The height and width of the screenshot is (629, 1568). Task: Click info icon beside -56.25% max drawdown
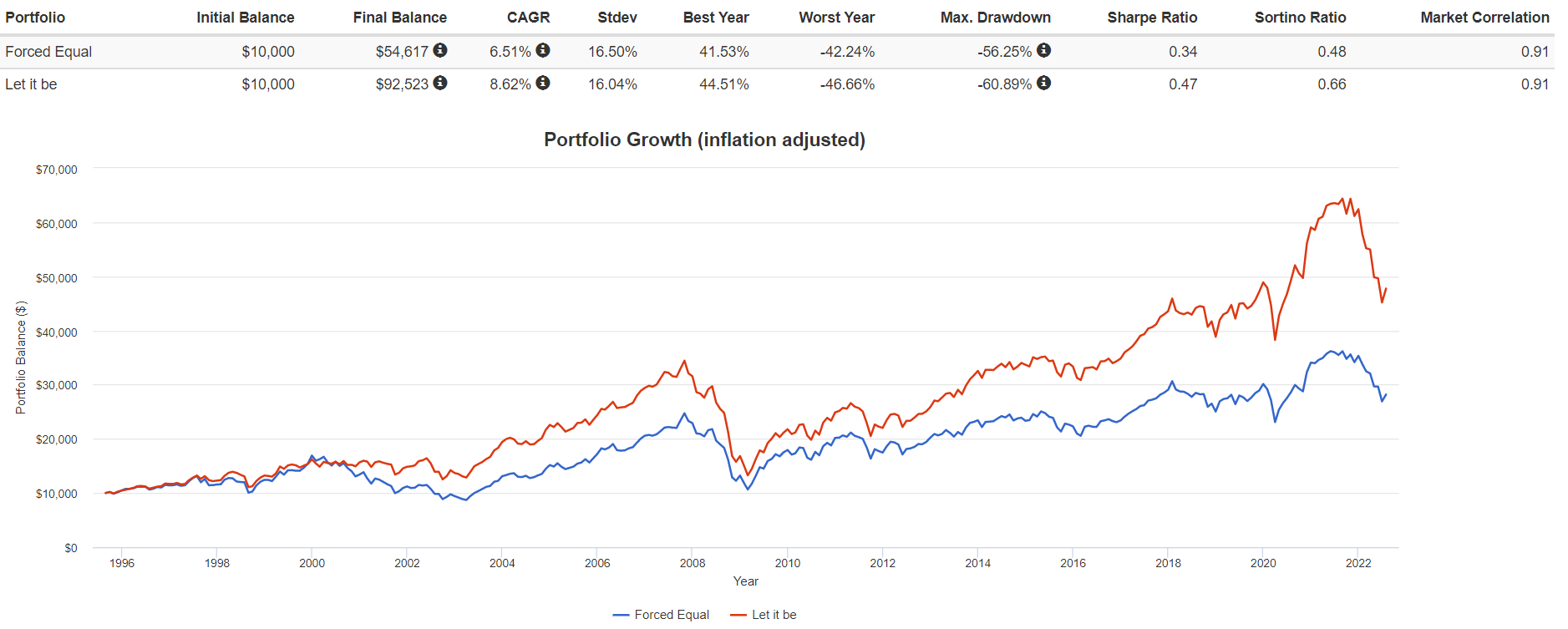(1044, 50)
